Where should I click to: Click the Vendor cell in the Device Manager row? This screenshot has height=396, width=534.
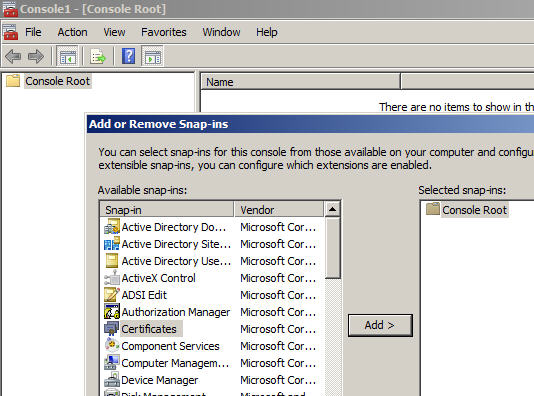click(x=278, y=380)
